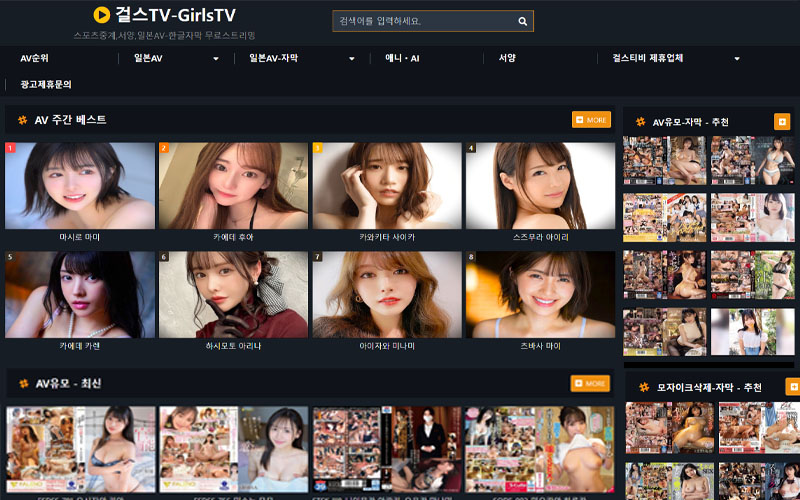Open the rank 4 portrait thumbnail

pyautogui.click(x=540, y=186)
